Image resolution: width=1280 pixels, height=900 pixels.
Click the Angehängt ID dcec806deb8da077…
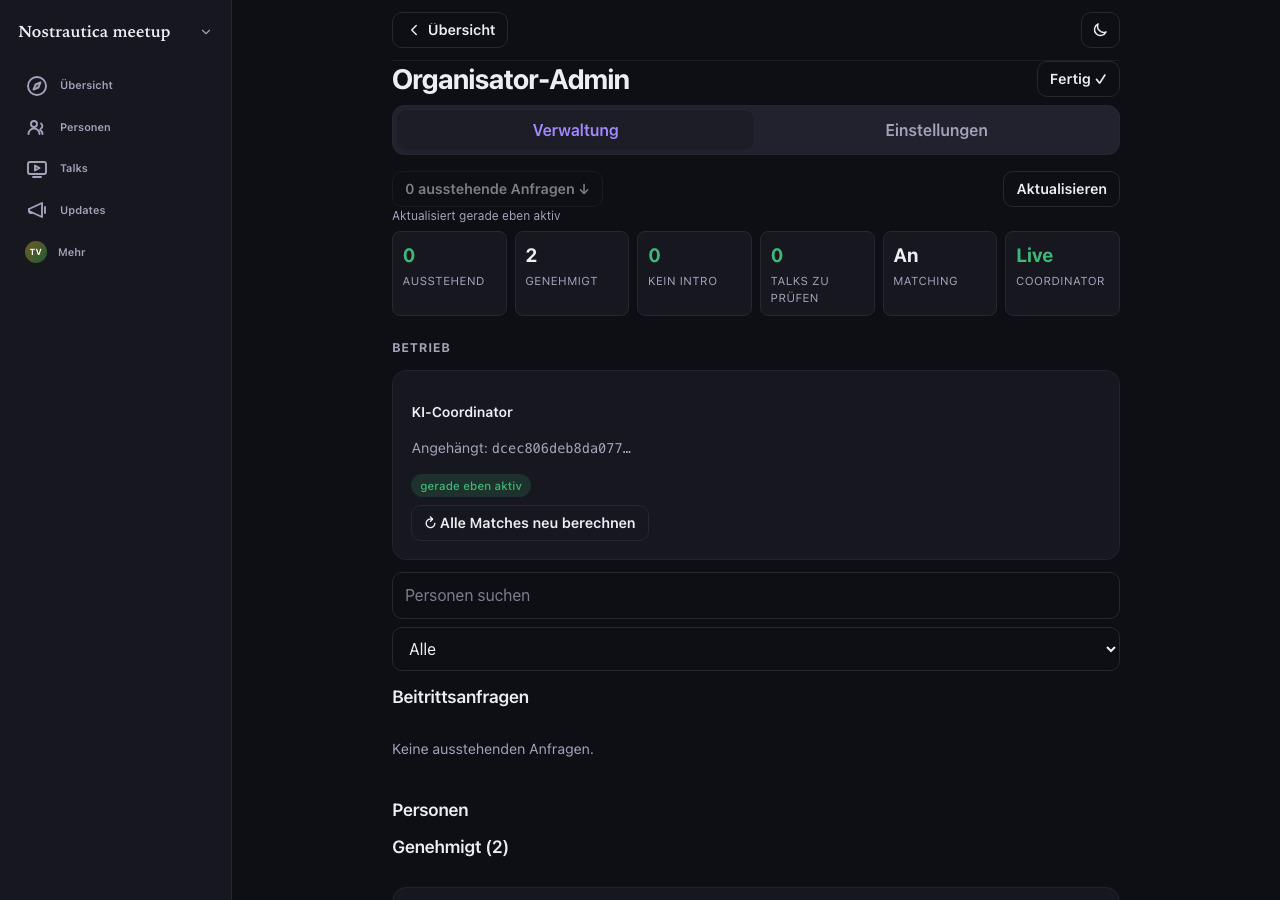tap(561, 448)
